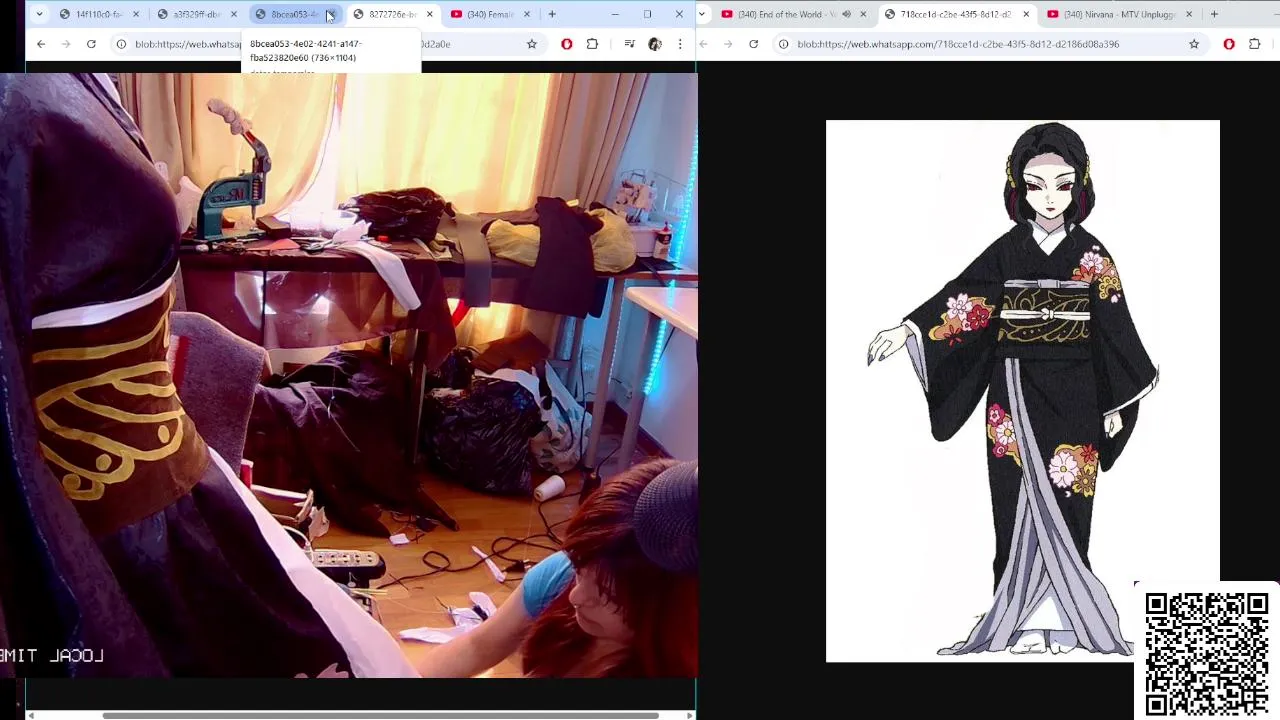
Task: Bookmark this page in right browser window
Action: (1194, 44)
